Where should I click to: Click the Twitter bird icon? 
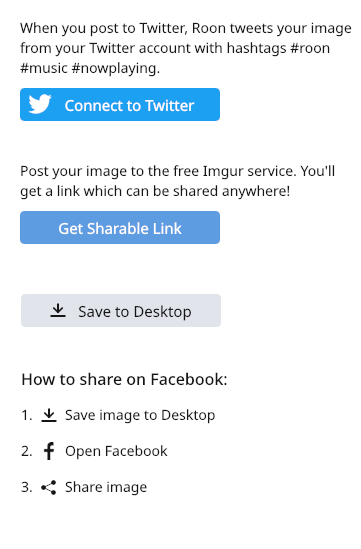click(40, 104)
